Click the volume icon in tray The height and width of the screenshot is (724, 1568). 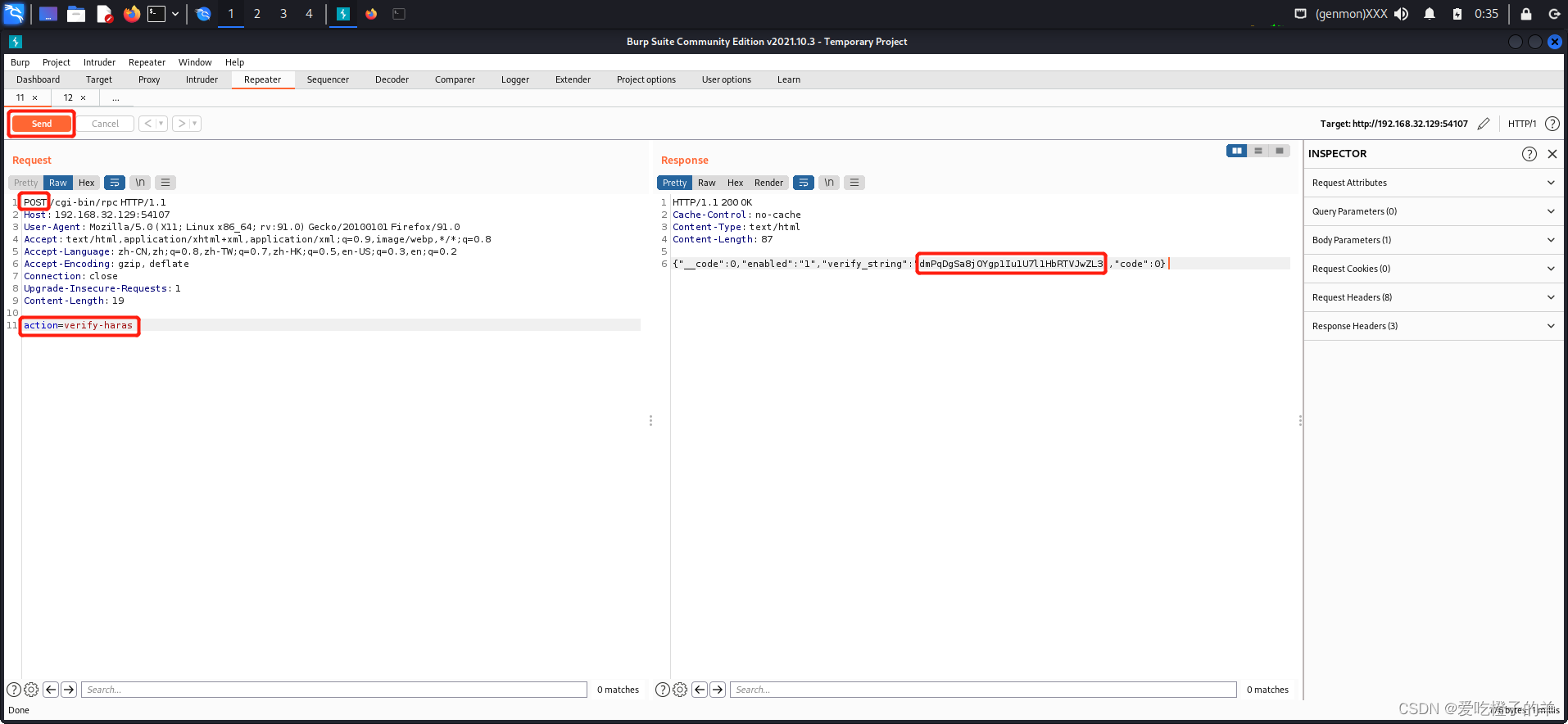coord(1402,14)
